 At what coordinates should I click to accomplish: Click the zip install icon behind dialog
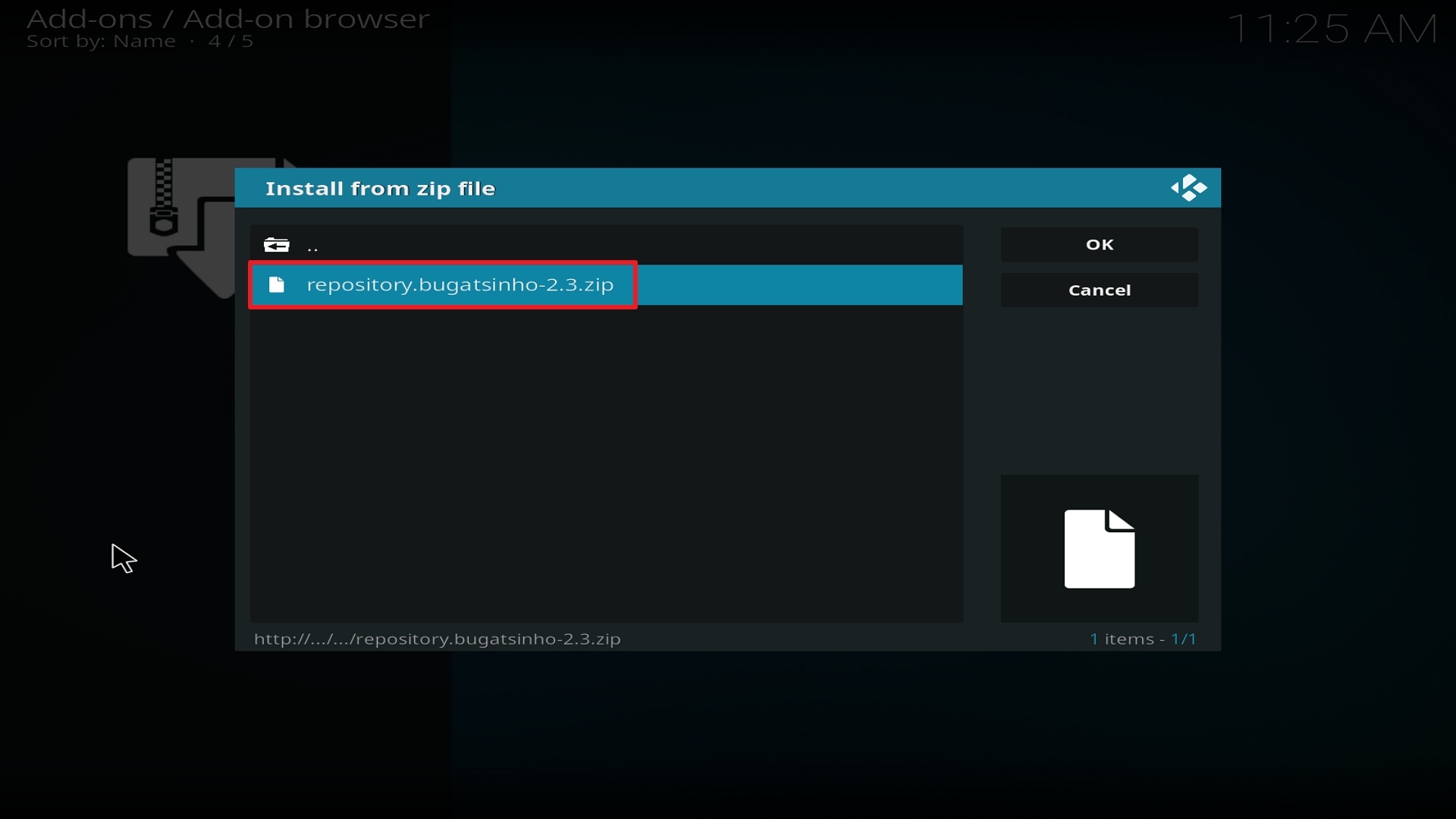pyautogui.click(x=182, y=226)
